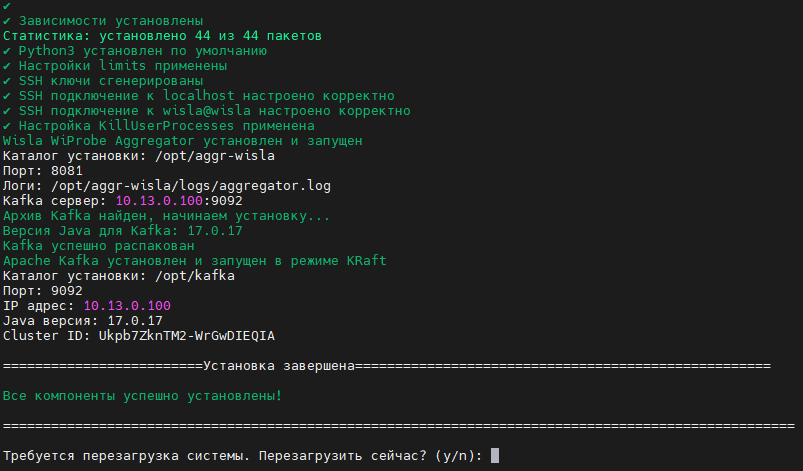The image size is (803, 471).
Task: Click the checkmark beside "Python3 установлен по умолчанию"
Action: (7, 51)
